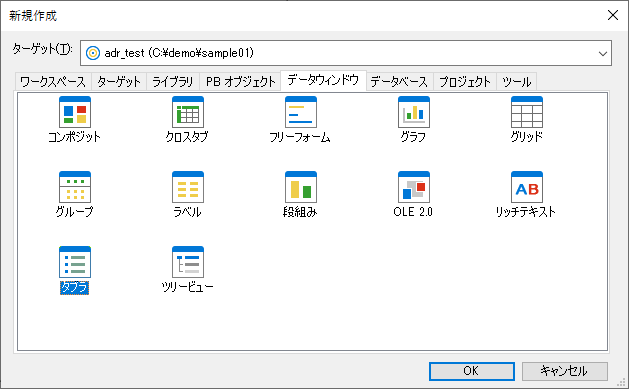
Task: Expand the ターゲット dropdown arrow
Action: coord(603,53)
